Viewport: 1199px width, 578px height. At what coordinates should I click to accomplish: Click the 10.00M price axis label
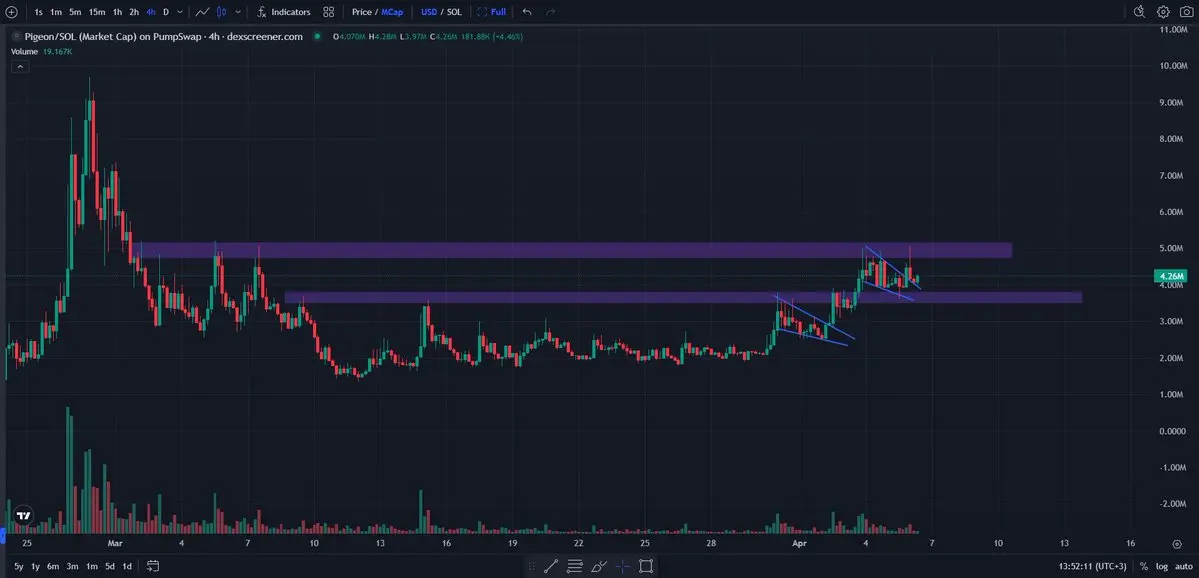click(x=1171, y=66)
